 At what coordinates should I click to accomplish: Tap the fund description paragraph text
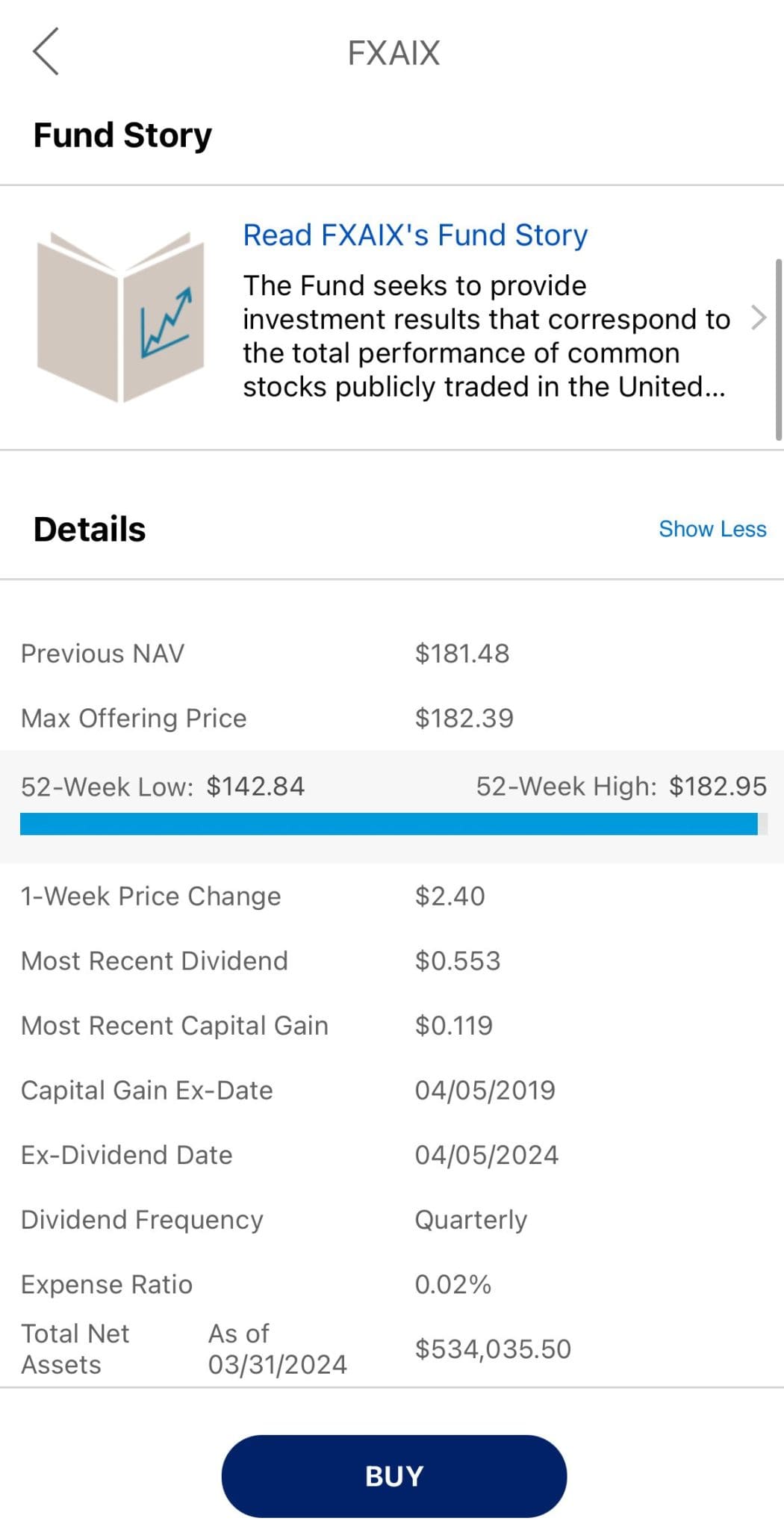click(485, 336)
